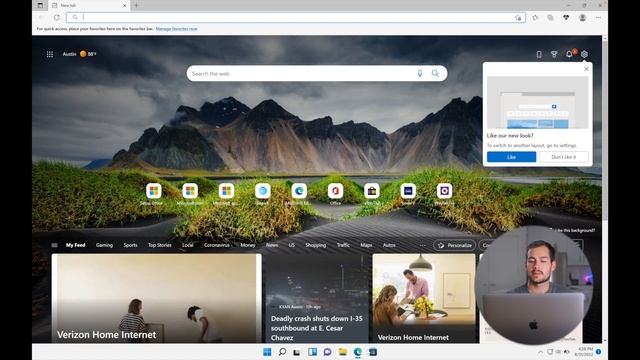This screenshot has width=640, height=360.
Task: Open taskbar Search
Action: 282,352
